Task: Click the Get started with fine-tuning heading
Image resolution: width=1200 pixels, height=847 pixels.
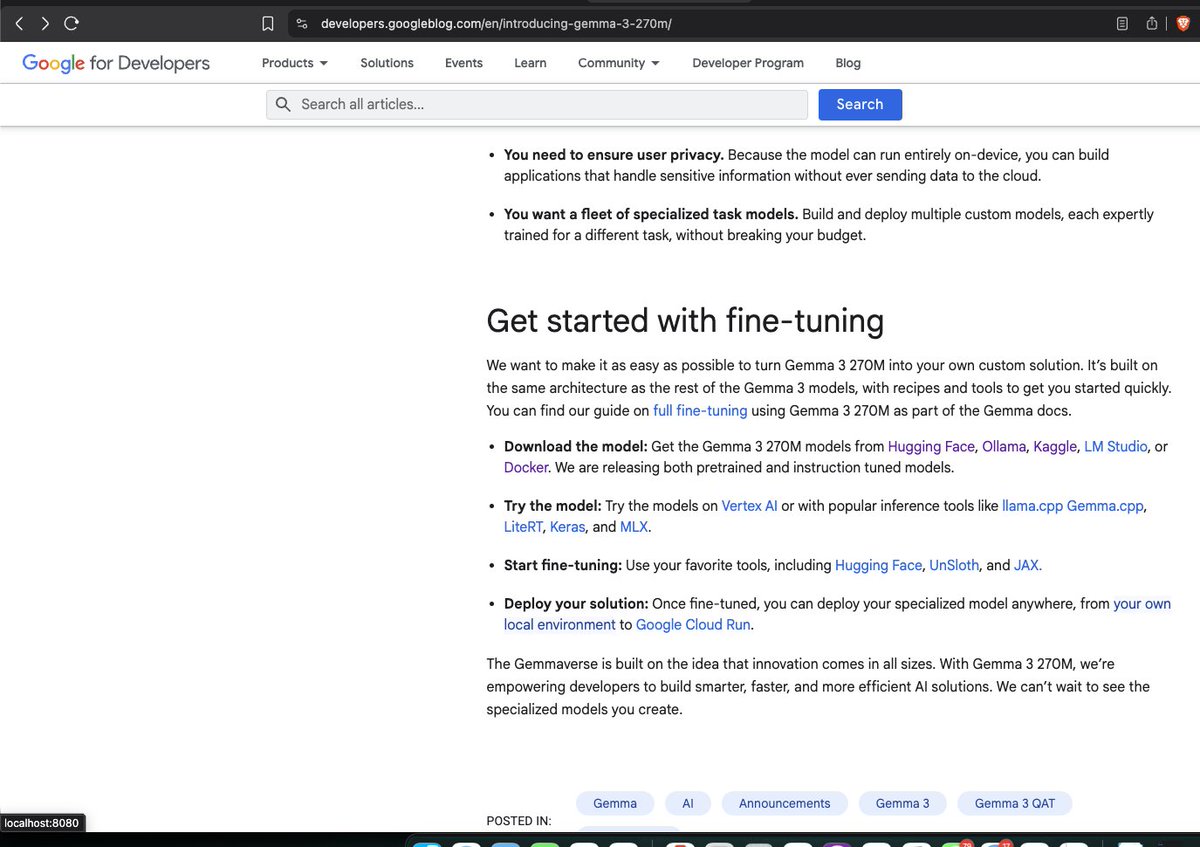Action: (x=685, y=321)
